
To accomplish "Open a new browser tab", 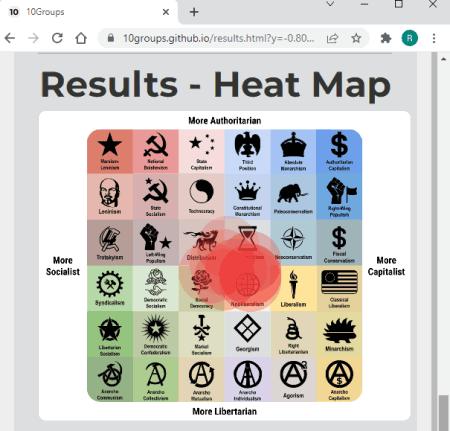I will (x=194, y=12).
